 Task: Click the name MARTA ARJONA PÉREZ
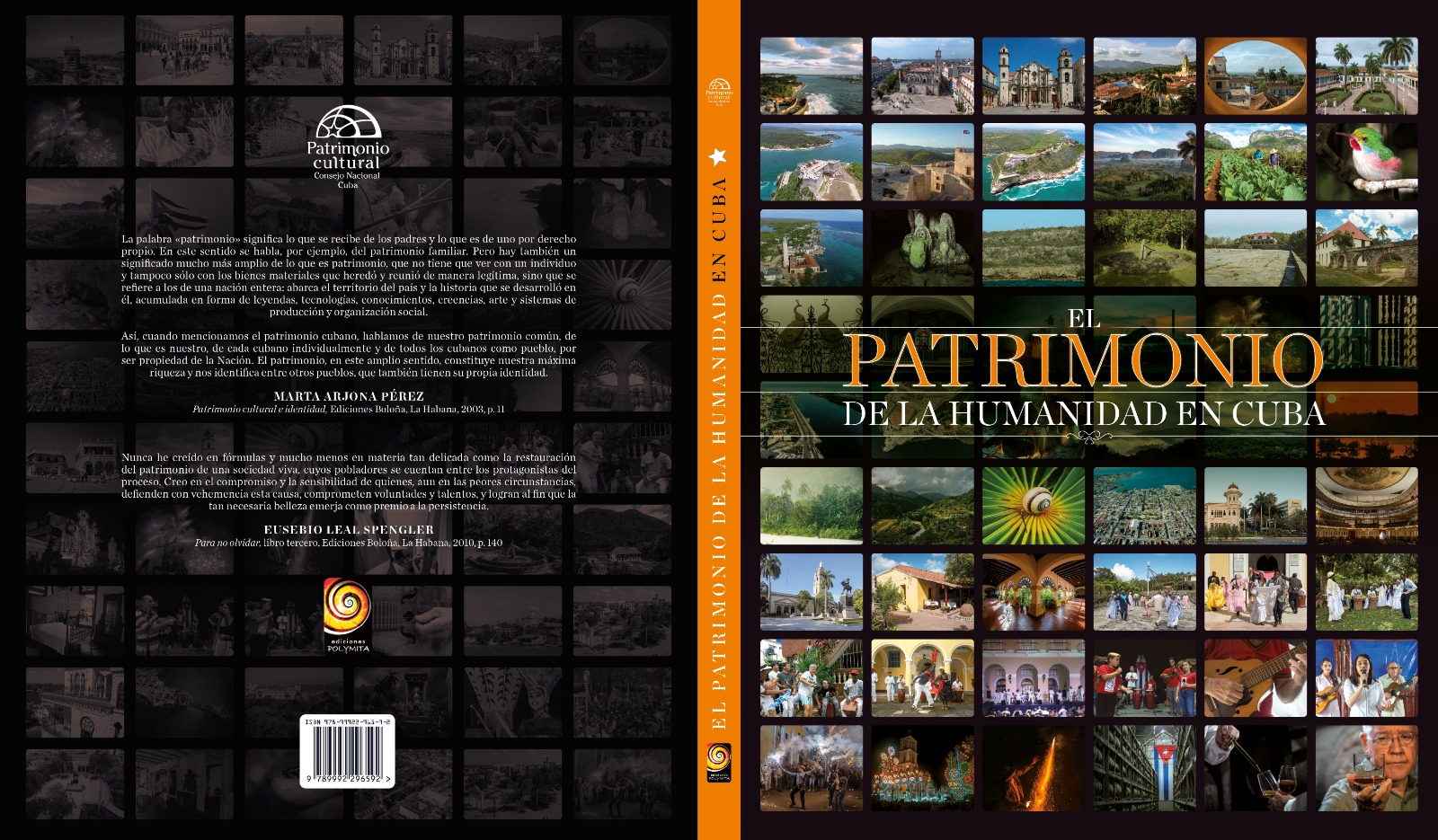coord(349,396)
